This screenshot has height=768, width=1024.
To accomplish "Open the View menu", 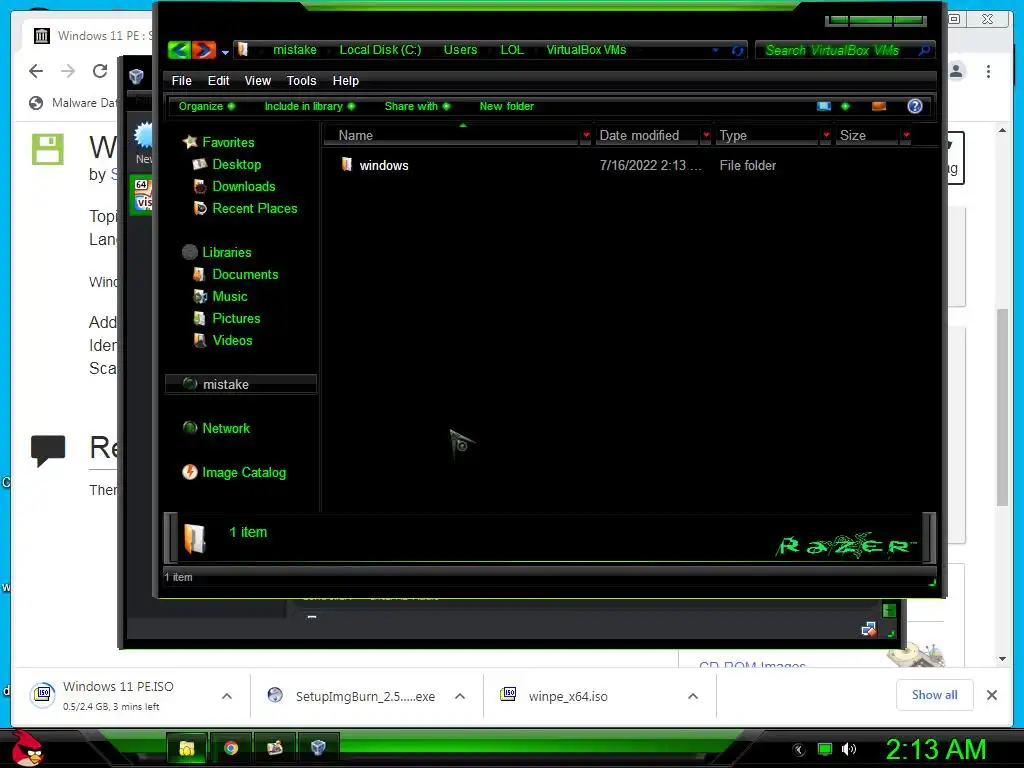I will (257, 80).
